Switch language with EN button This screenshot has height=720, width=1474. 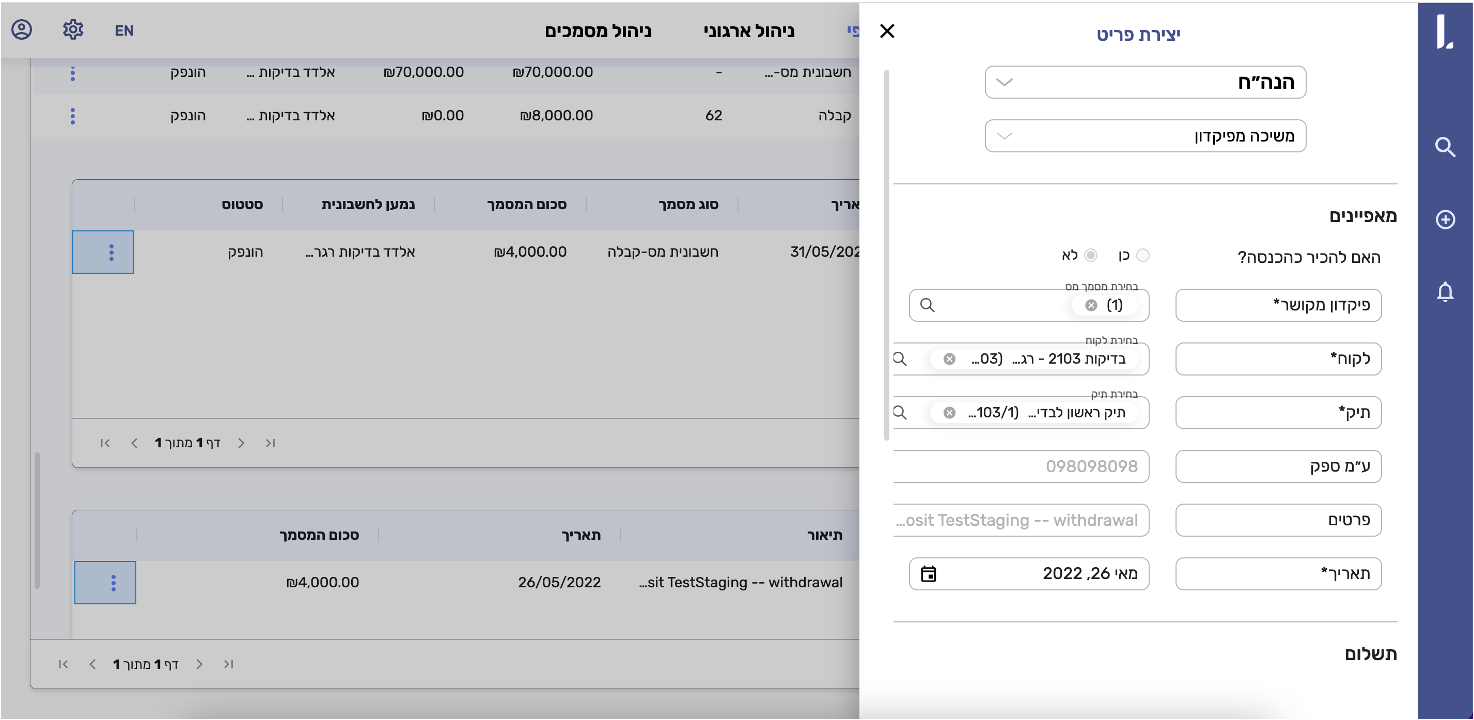[x=124, y=30]
